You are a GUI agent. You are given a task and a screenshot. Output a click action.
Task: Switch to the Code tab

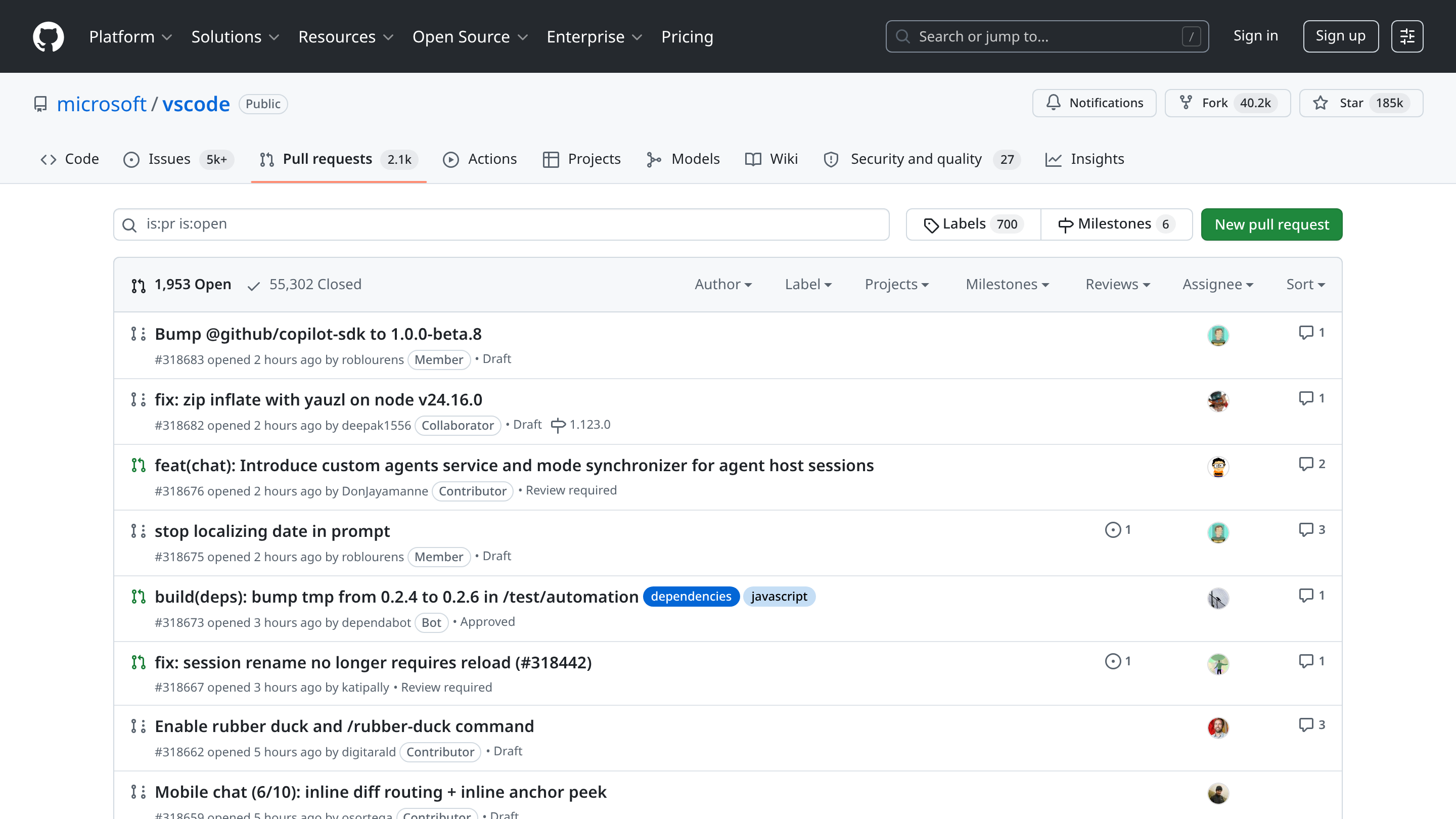click(x=70, y=159)
